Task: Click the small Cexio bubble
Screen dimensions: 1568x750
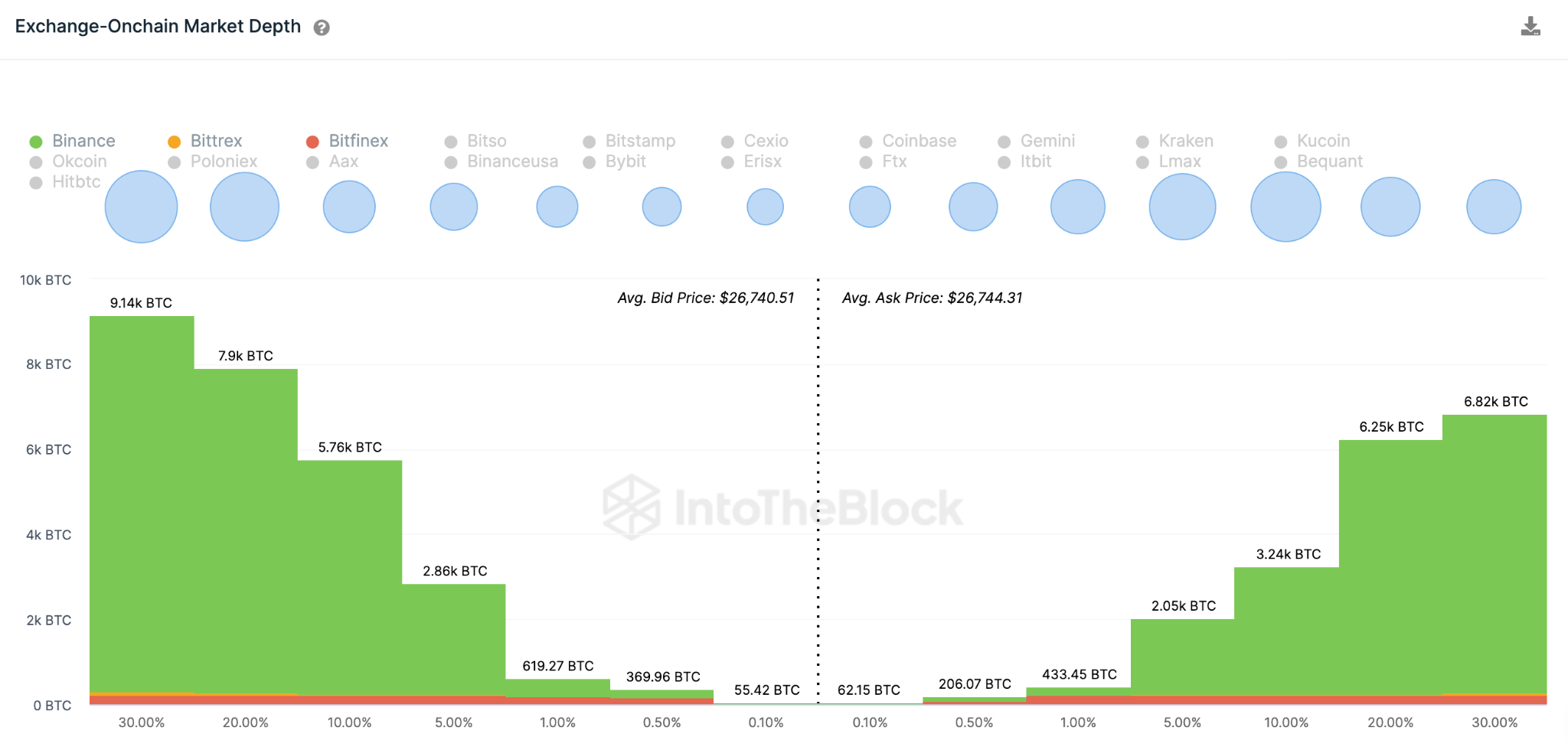Action: point(764,206)
